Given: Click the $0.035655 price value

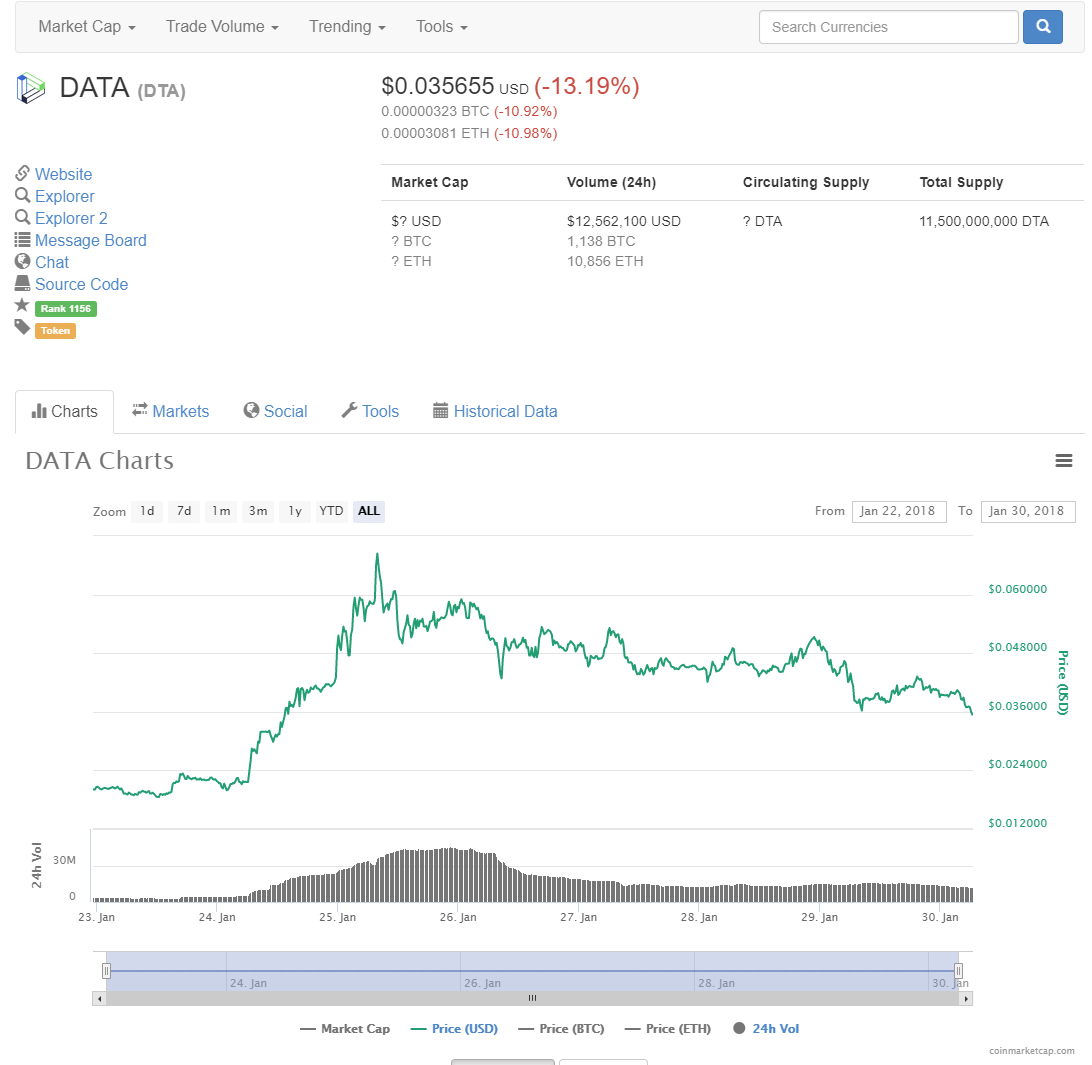Looking at the screenshot, I should point(437,86).
